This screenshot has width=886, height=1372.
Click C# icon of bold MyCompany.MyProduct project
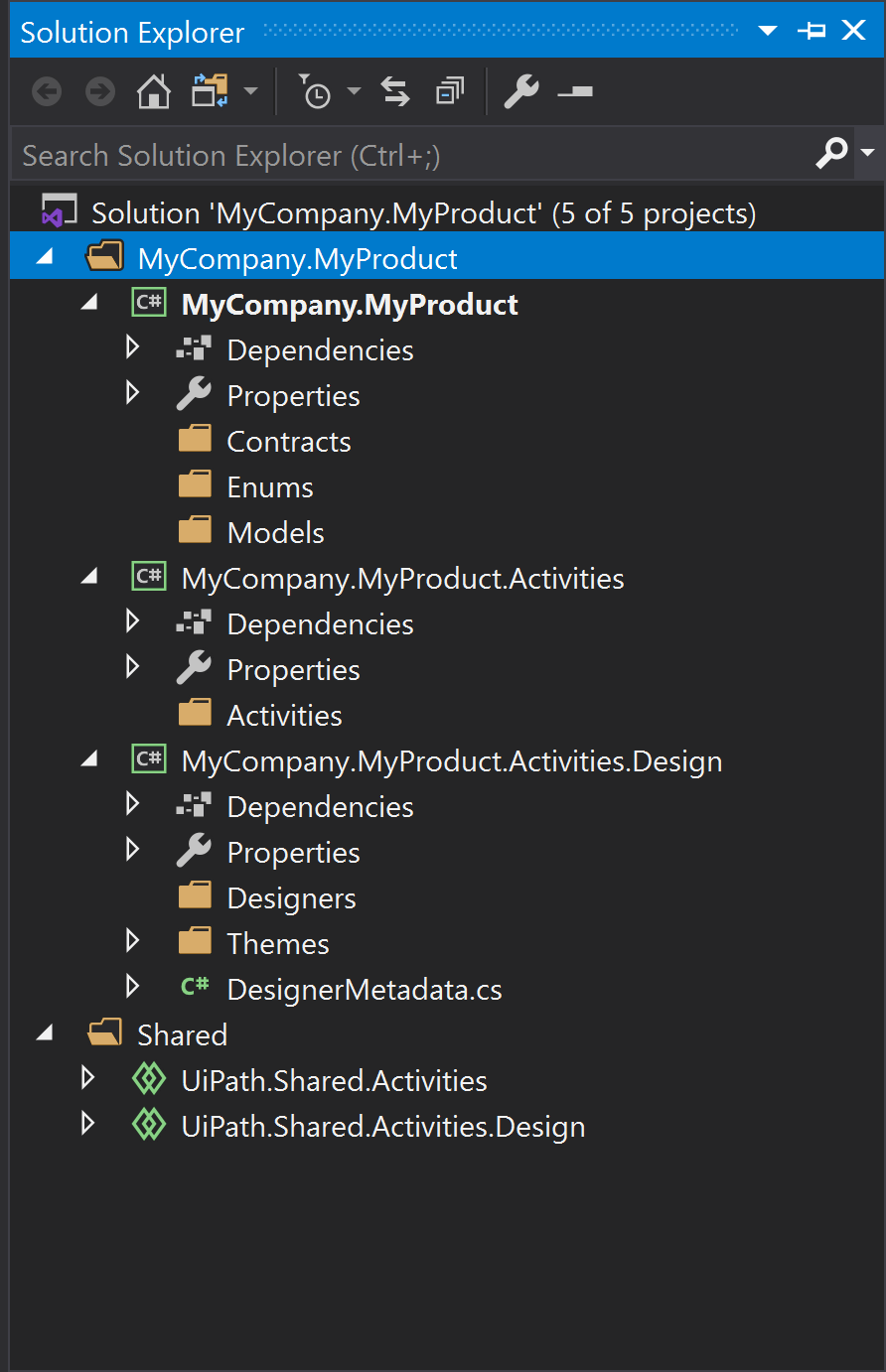click(149, 303)
